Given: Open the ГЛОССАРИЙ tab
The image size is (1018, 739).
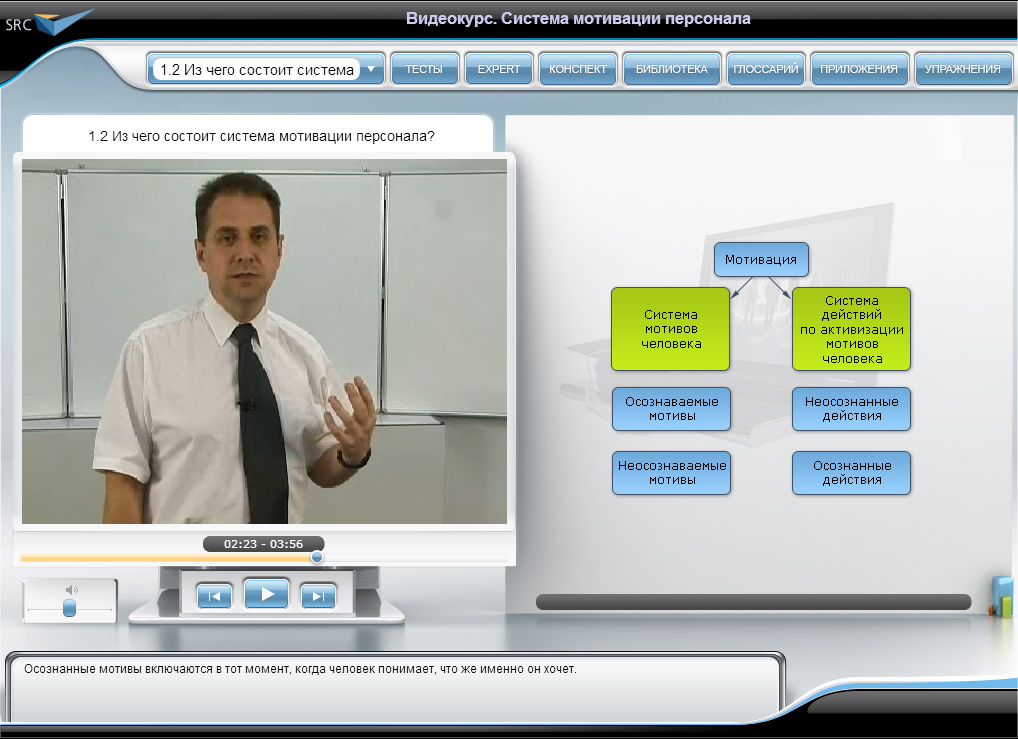Looking at the screenshot, I should (766, 69).
